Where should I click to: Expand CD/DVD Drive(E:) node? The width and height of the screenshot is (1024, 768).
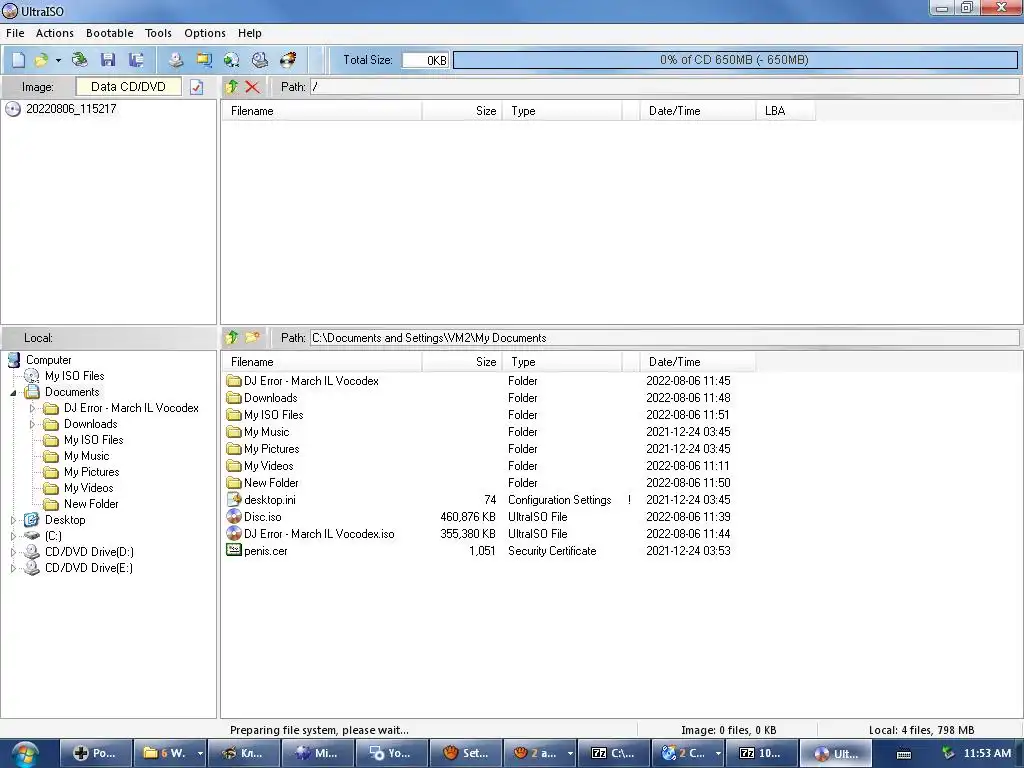(x=13, y=568)
